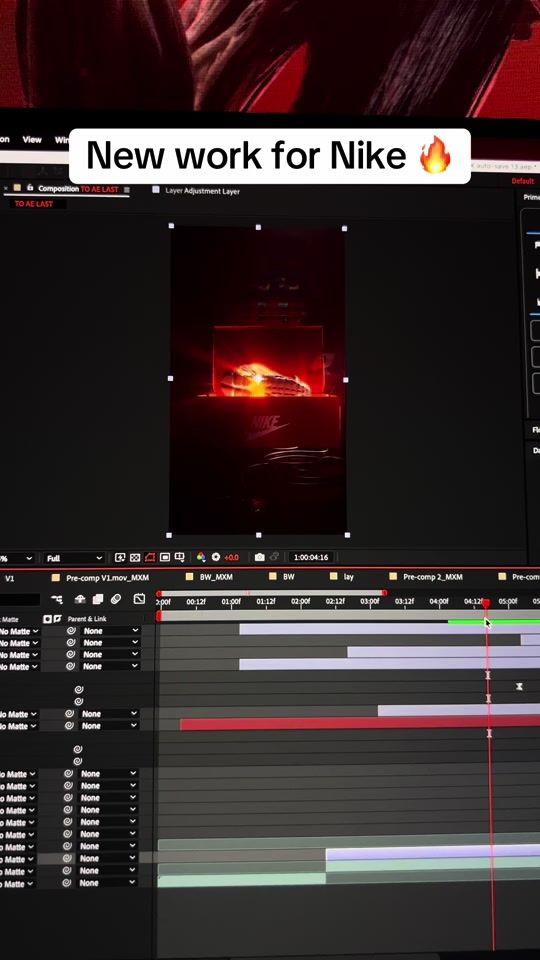The height and width of the screenshot is (960, 540).
Task: Enable Frame Blending switch in timeline
Action: (x=97, y=599)
